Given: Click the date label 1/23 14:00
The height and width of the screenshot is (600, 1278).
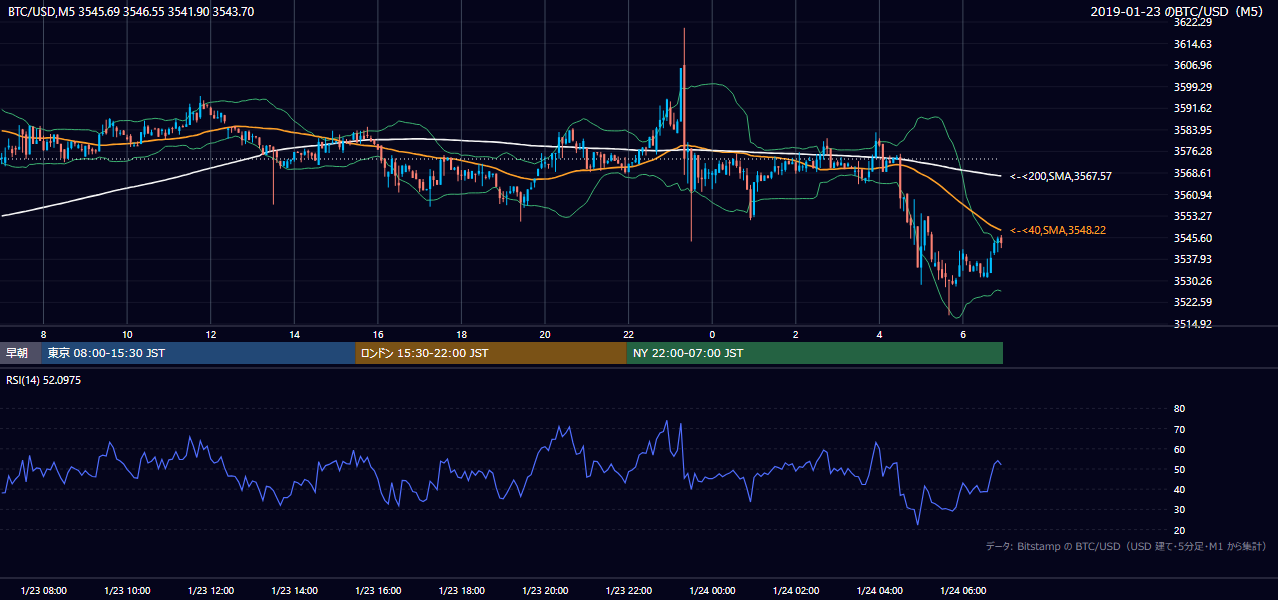Looking at the screenshot, I should [x=294, y=591].
